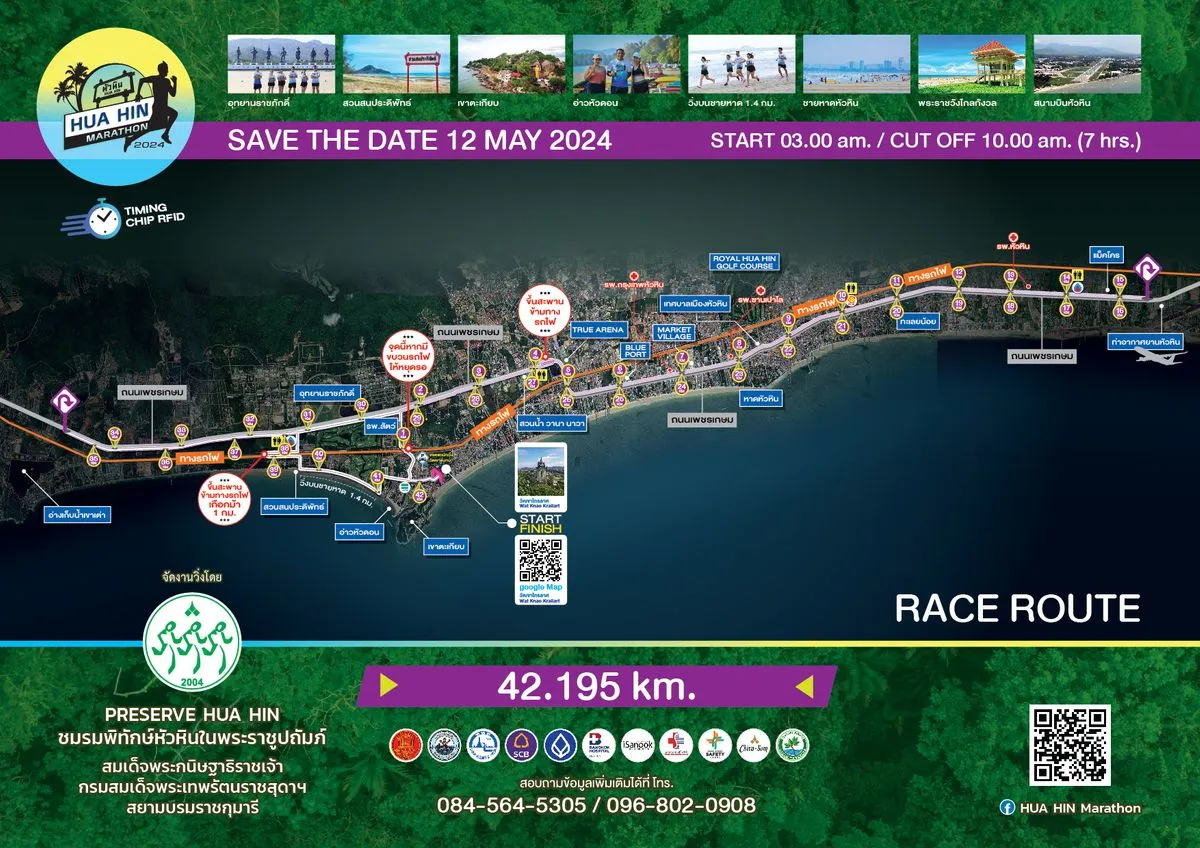The image size is (1200, 848).
Task: Click the Facebook icon beside HUA HIN Marathon
Action: (x=1006, y=808)
